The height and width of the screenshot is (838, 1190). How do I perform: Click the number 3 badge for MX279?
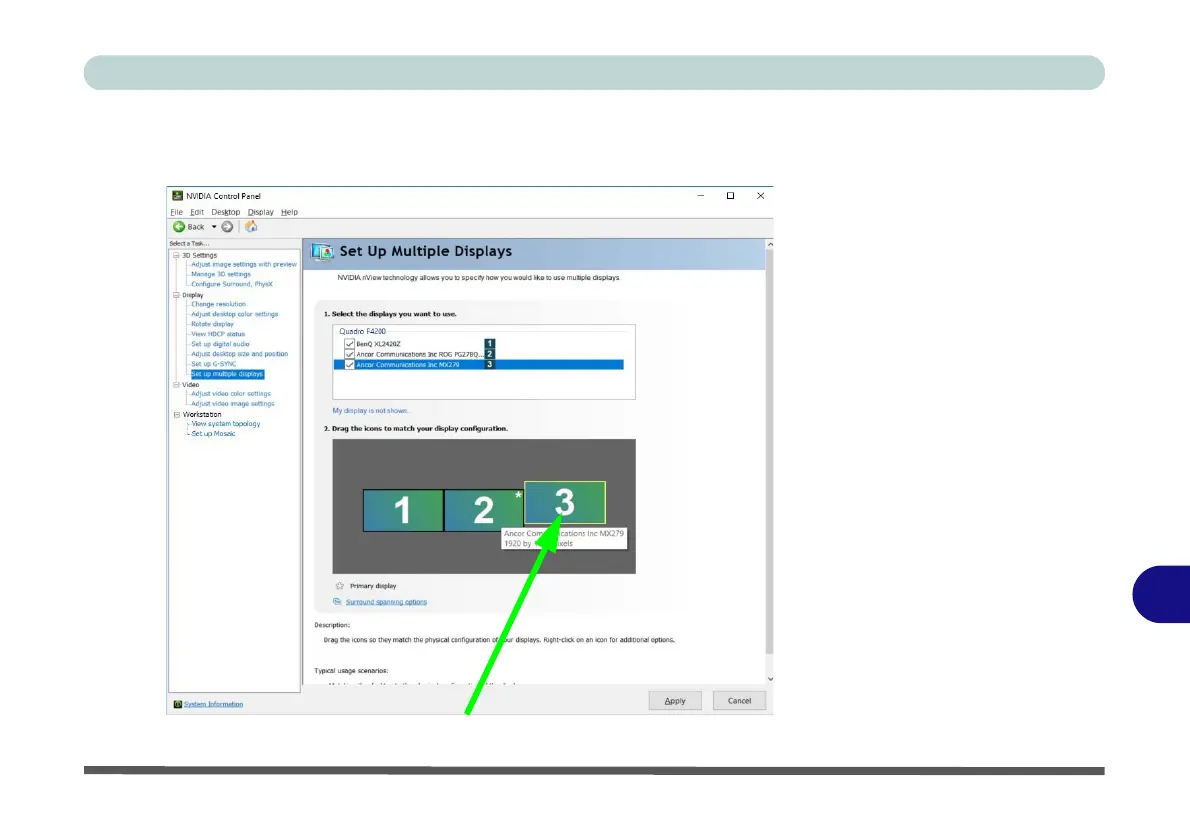[490, 365]
